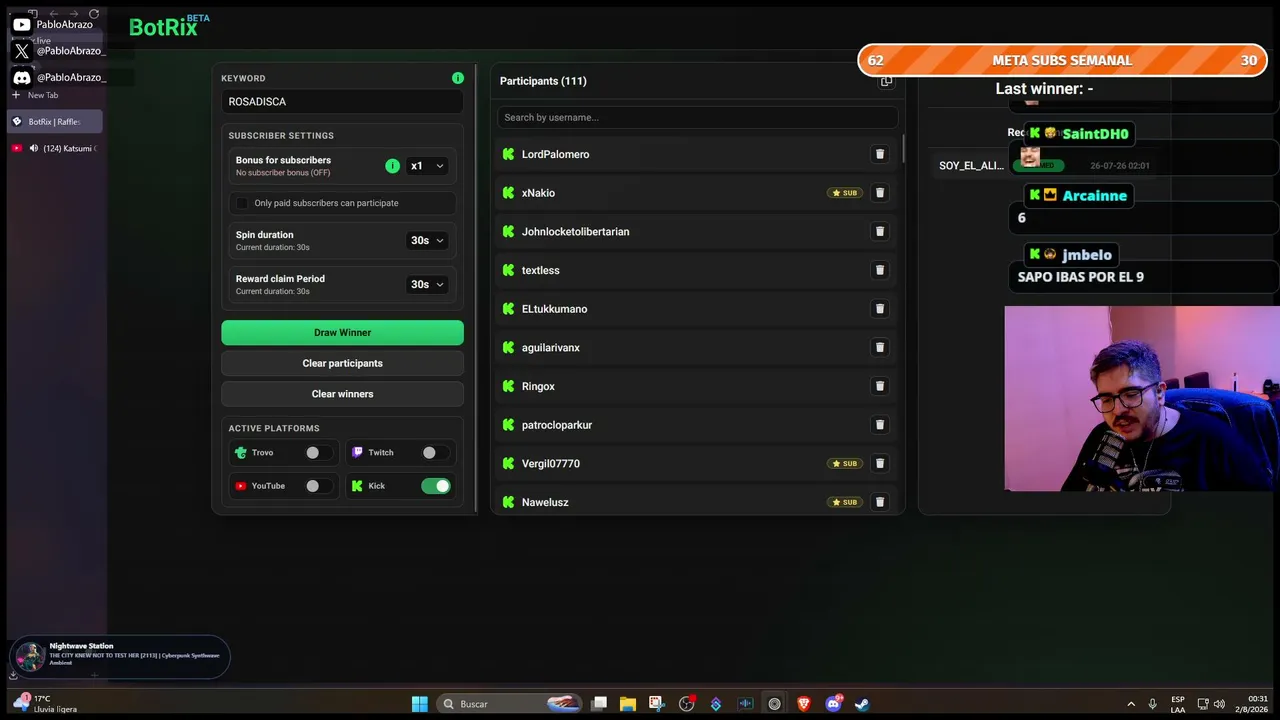The height and width of the screenshot is (720, 1280).
Task: Open Reward claim Period 30s dropdown
Action: [x=427, y=284]
